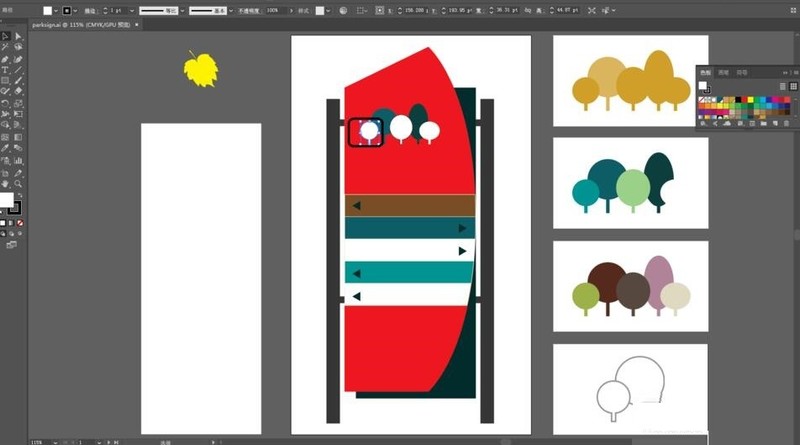Select the Rotate tool
The width and height of the screenshot is (800, 445).
pyautogui.click(x=5, y=104)
